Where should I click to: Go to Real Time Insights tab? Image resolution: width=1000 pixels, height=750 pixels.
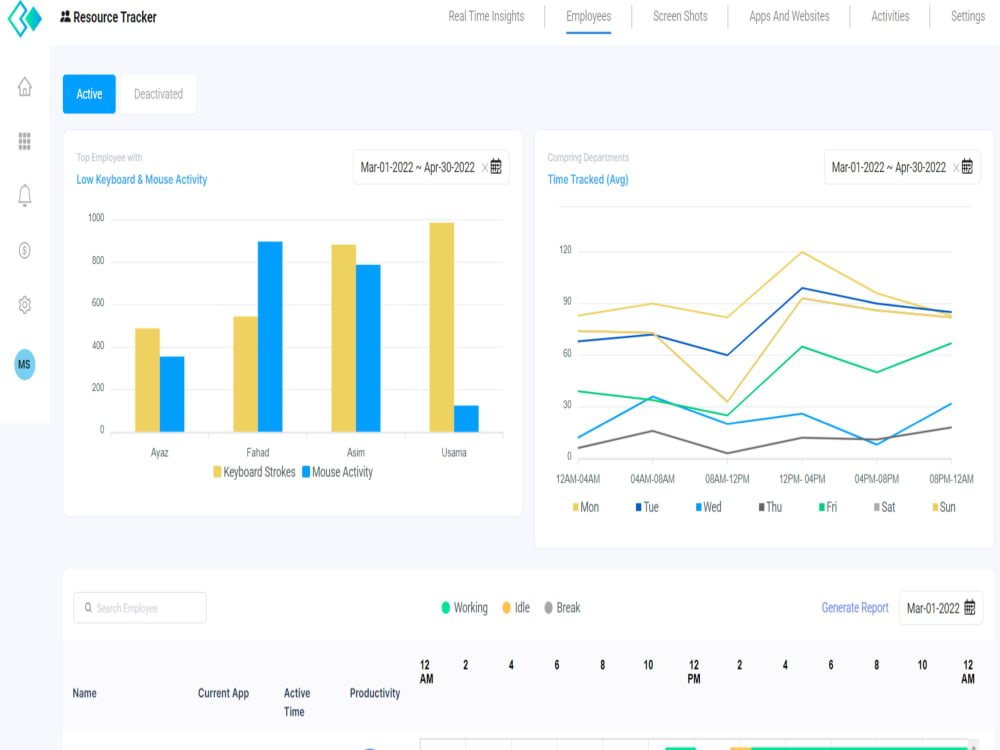click(486, 17)
